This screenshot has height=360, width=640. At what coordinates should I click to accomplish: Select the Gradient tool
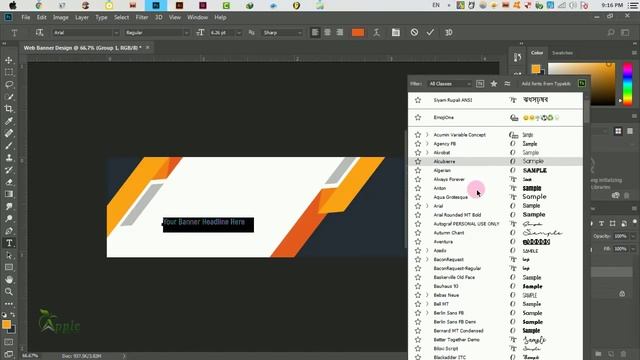pos(9,194)
